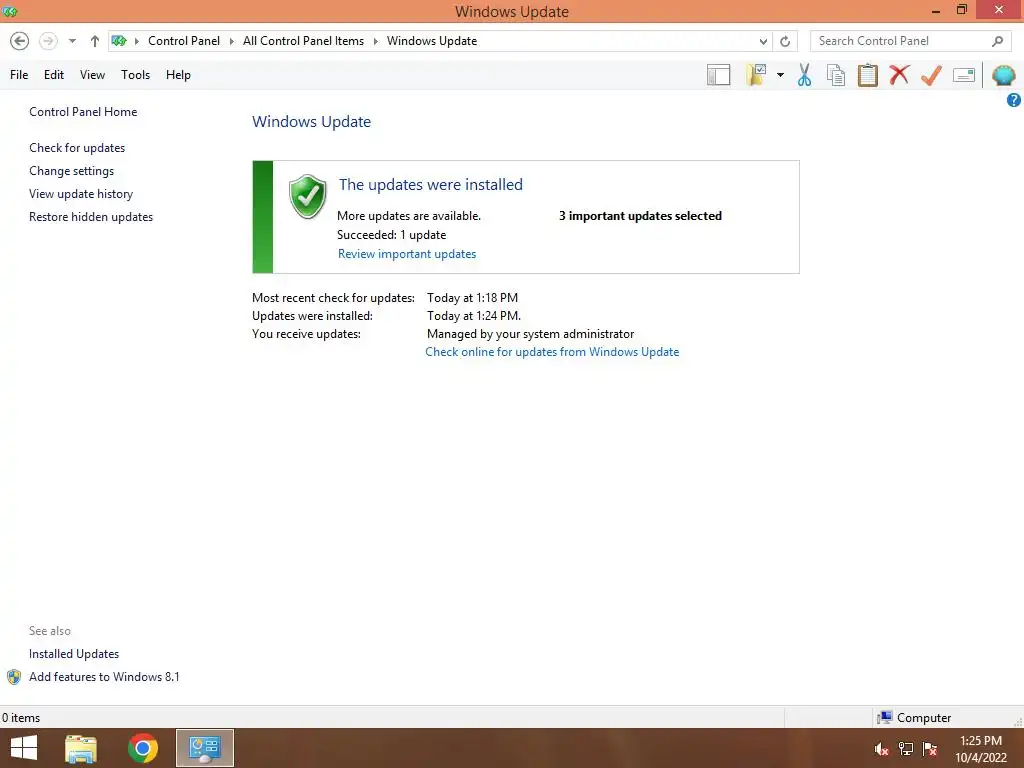
Task: Expand breadcrumb arrow after All Control Panel Items
Action: 376,41
